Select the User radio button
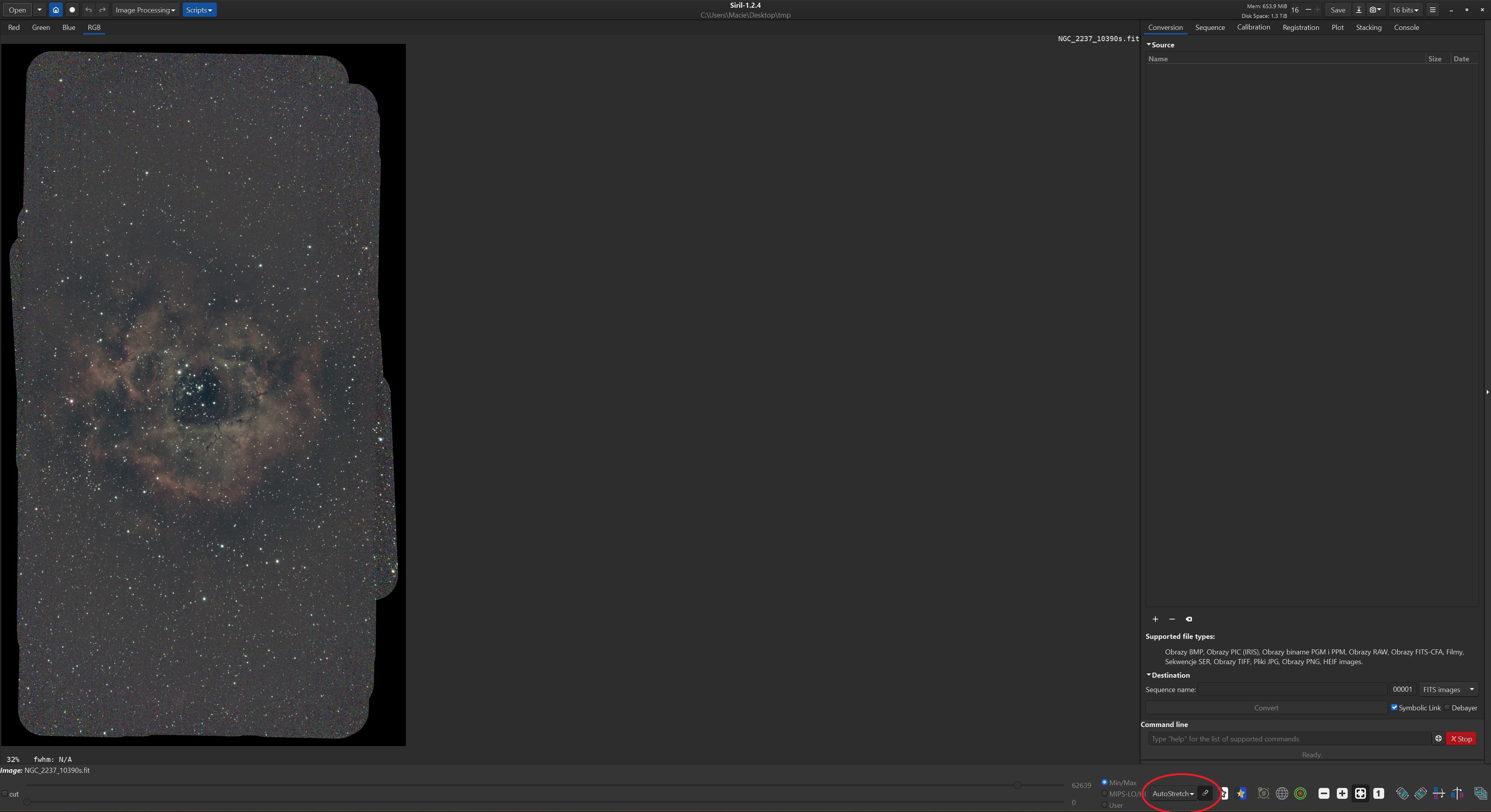The image size is (1491, 812). (x=1104, y=805)
